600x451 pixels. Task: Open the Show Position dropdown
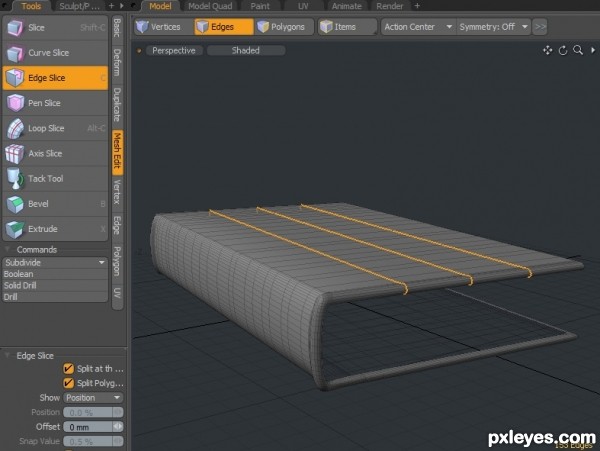(x=93, y=398)
